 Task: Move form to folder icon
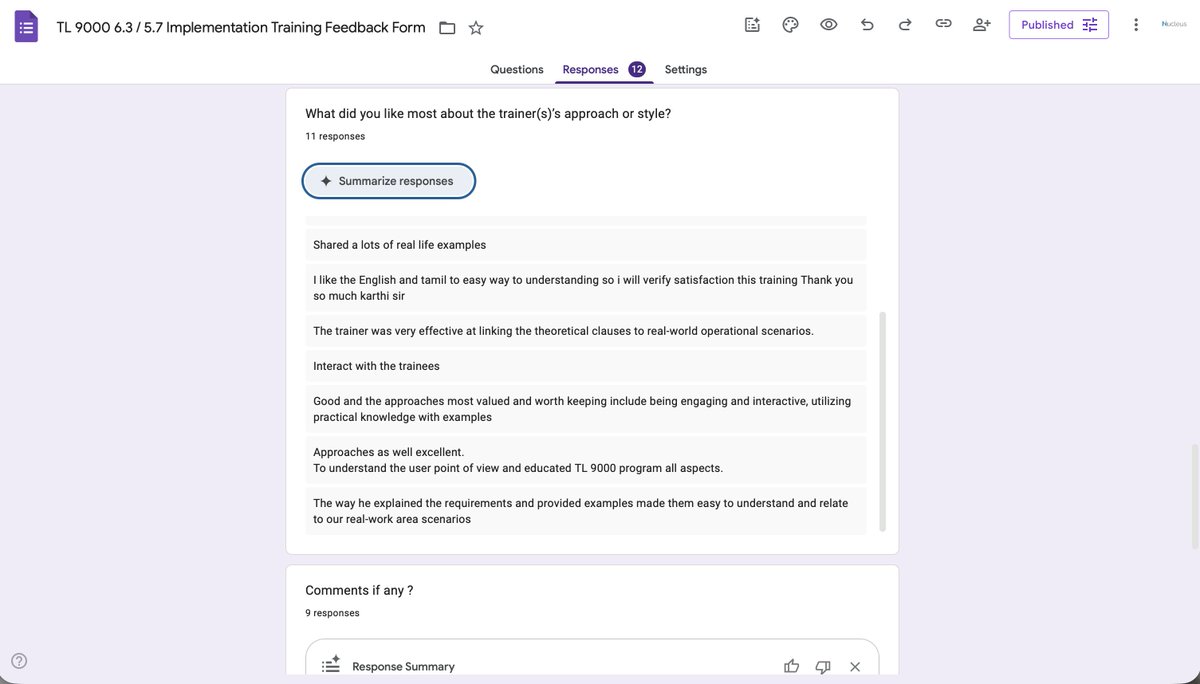[x=447, y=28]
